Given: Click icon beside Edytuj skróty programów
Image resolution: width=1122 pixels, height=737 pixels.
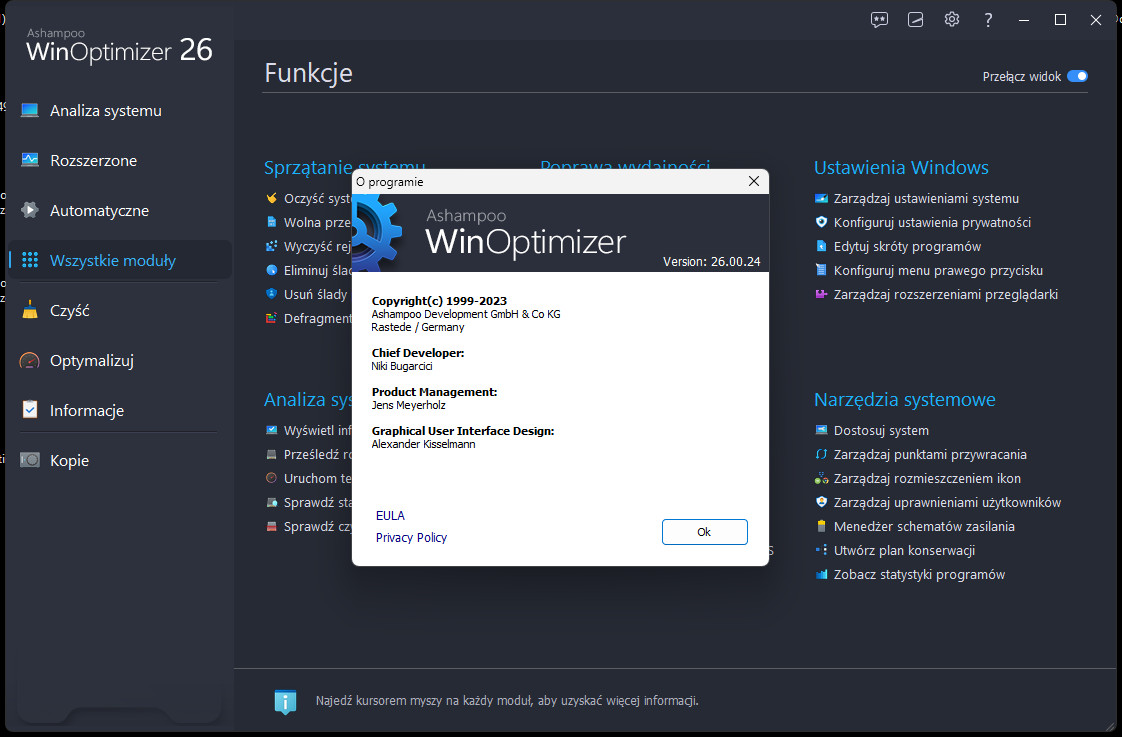Looking at the screenshot, I should pyautogui.click(x=821, y=246).
